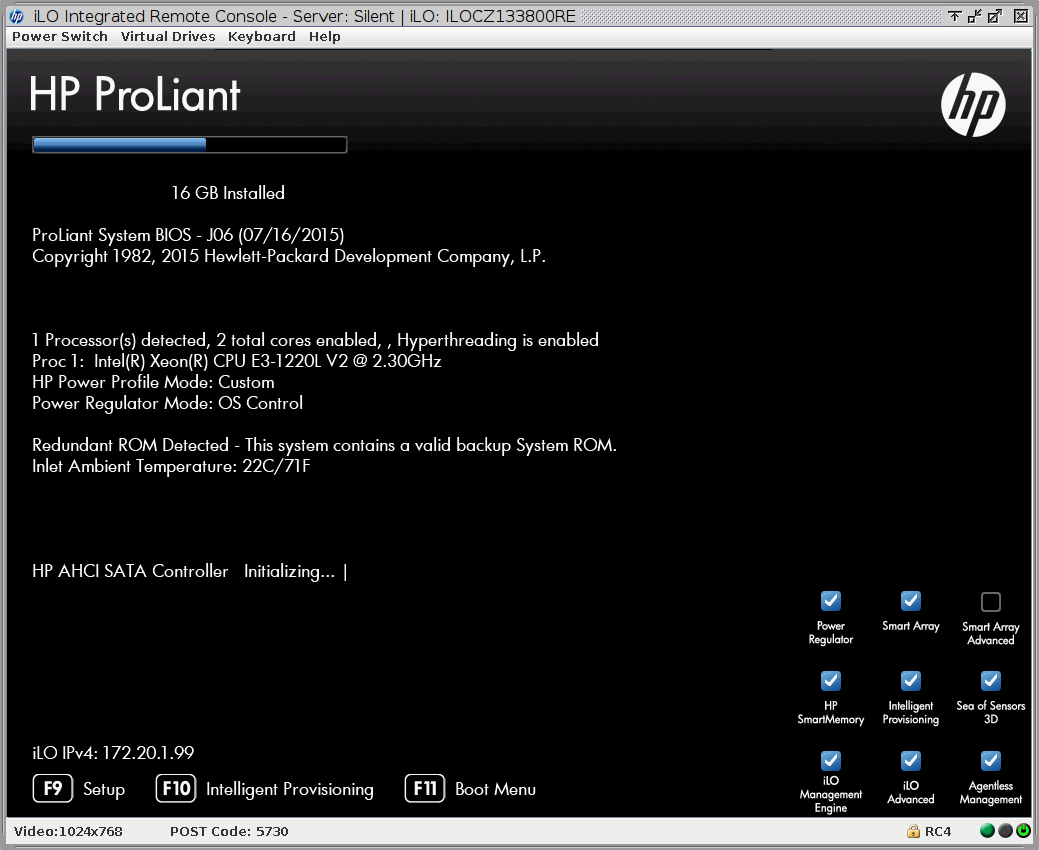
Task: Click the POST progress bar
Action: [190, 144]
